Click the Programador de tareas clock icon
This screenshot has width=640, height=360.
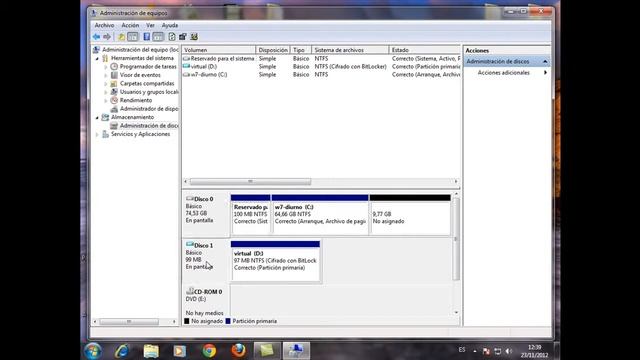click(x=114, y=67)
